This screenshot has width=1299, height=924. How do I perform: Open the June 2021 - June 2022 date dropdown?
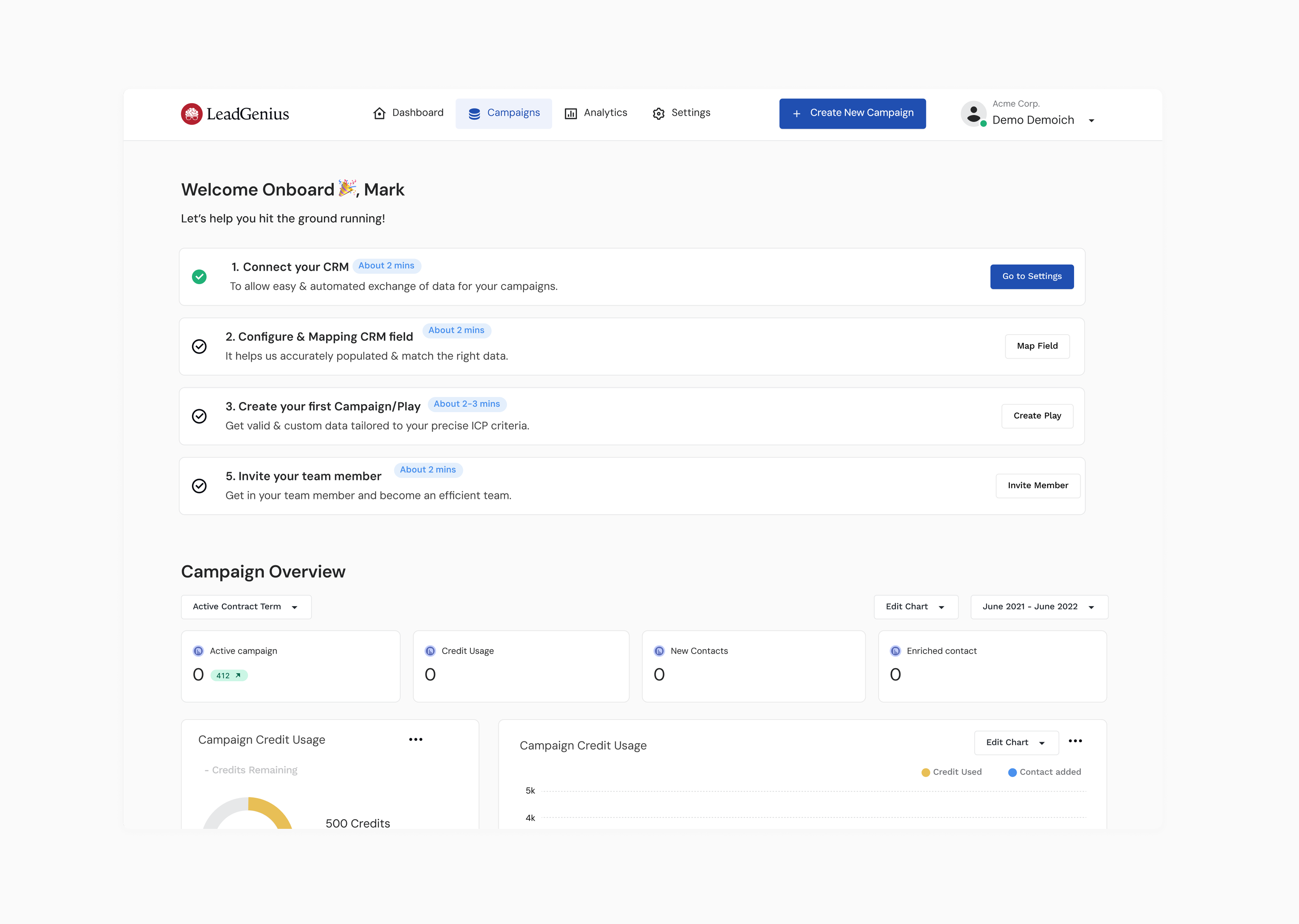click(x=1039, y=607)
